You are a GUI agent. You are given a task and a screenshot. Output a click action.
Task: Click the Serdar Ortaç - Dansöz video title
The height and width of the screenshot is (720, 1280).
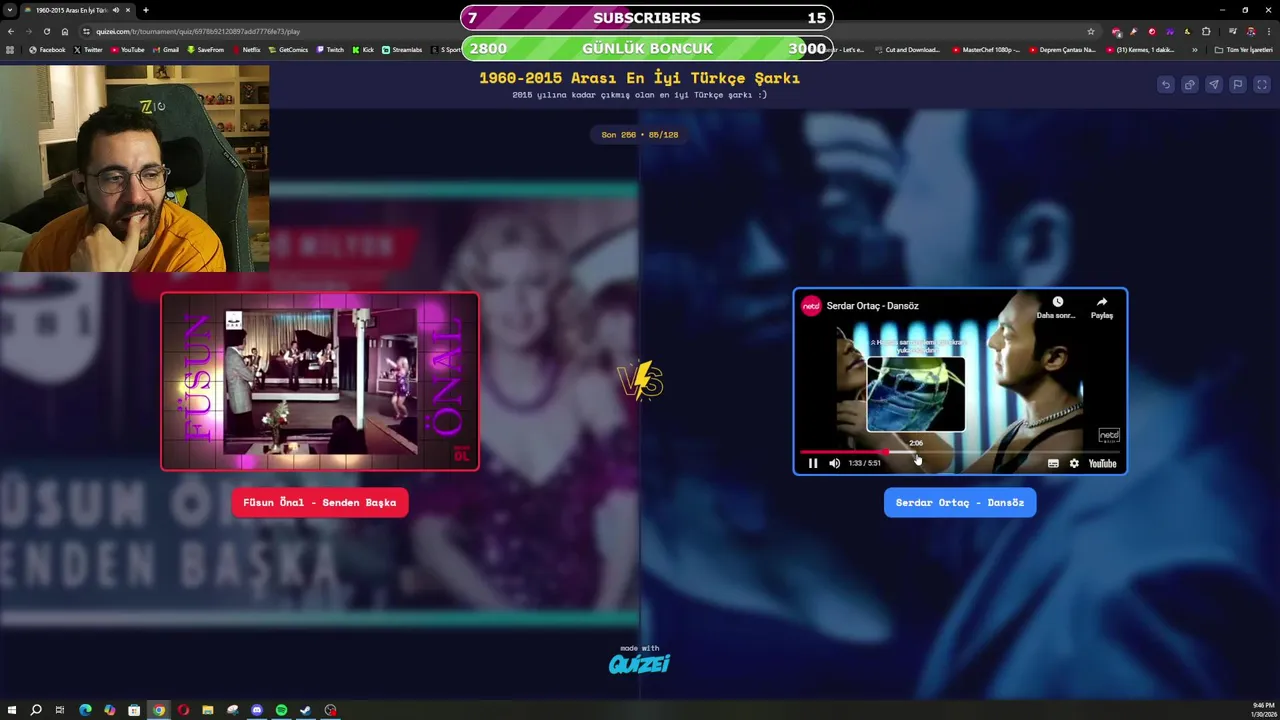[x=872, y=306]
